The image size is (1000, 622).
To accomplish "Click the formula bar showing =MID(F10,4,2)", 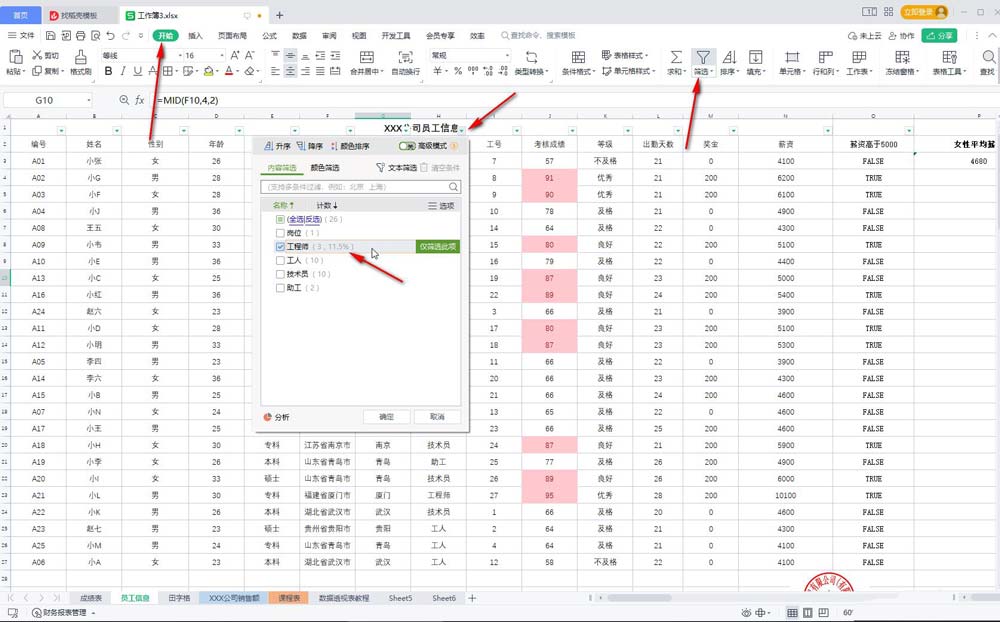I will [574, 100].
